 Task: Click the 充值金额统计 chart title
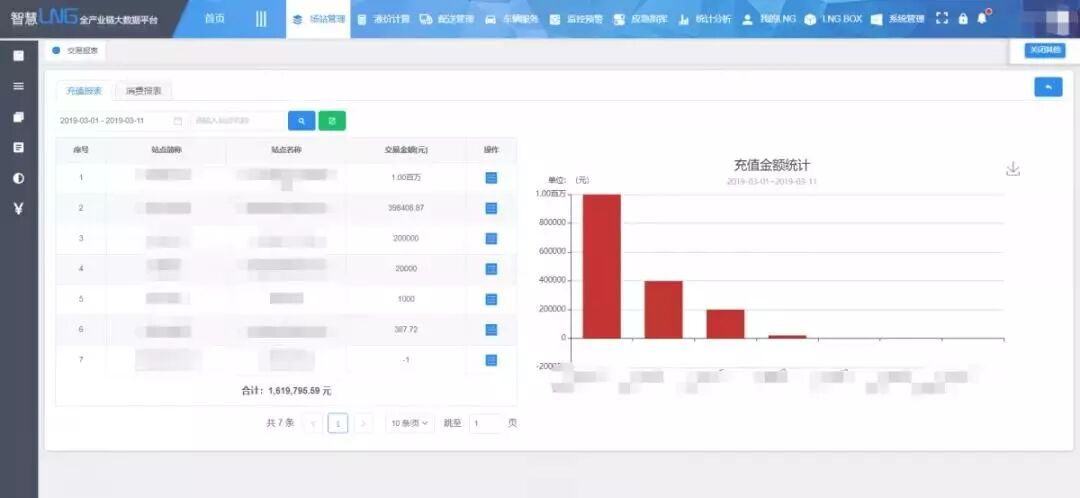pos(771,165)
